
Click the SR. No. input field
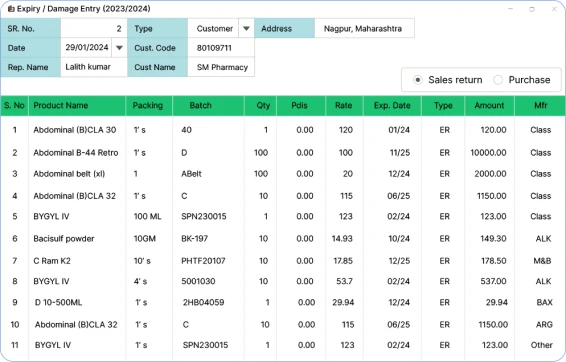pos(94,29)
